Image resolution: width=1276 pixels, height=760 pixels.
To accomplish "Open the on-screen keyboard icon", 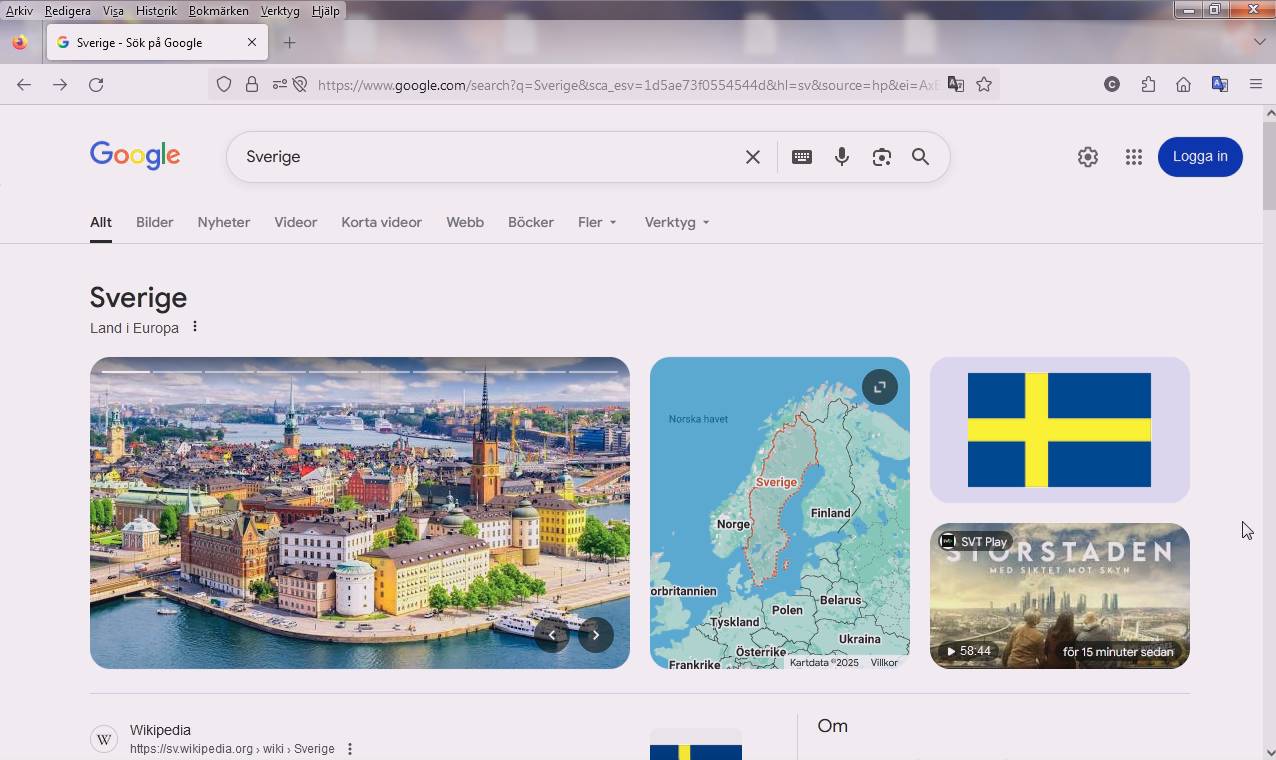I will (x=802, y=157).
